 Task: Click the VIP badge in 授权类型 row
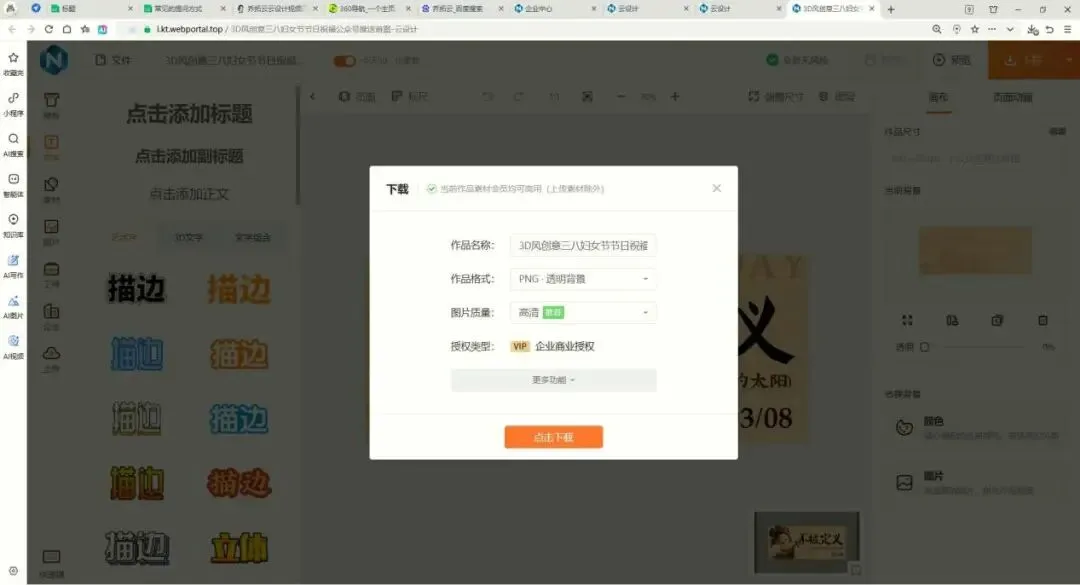(x=520, y=347)
